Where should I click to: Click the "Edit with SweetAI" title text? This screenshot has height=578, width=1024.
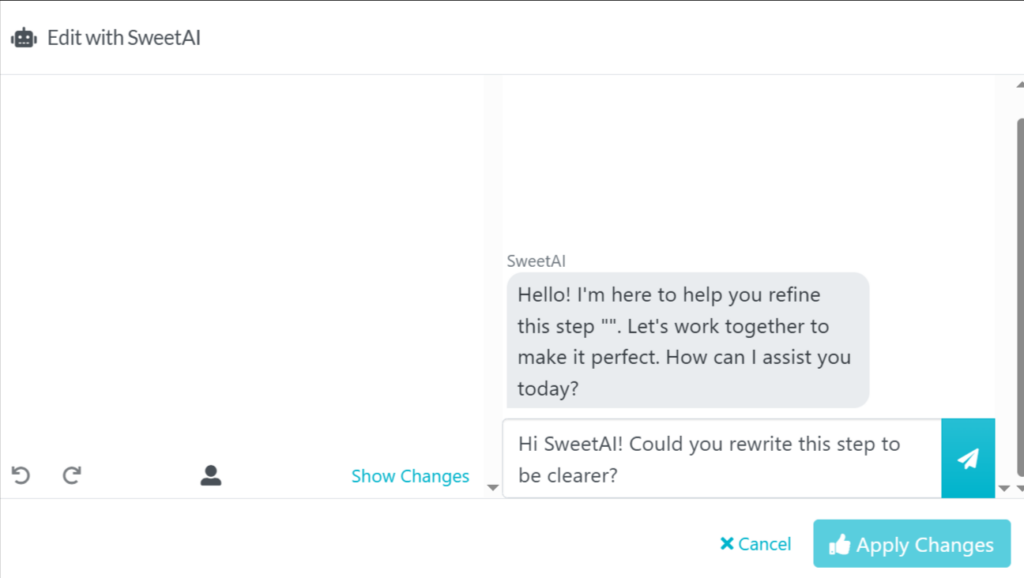(124, 38)
